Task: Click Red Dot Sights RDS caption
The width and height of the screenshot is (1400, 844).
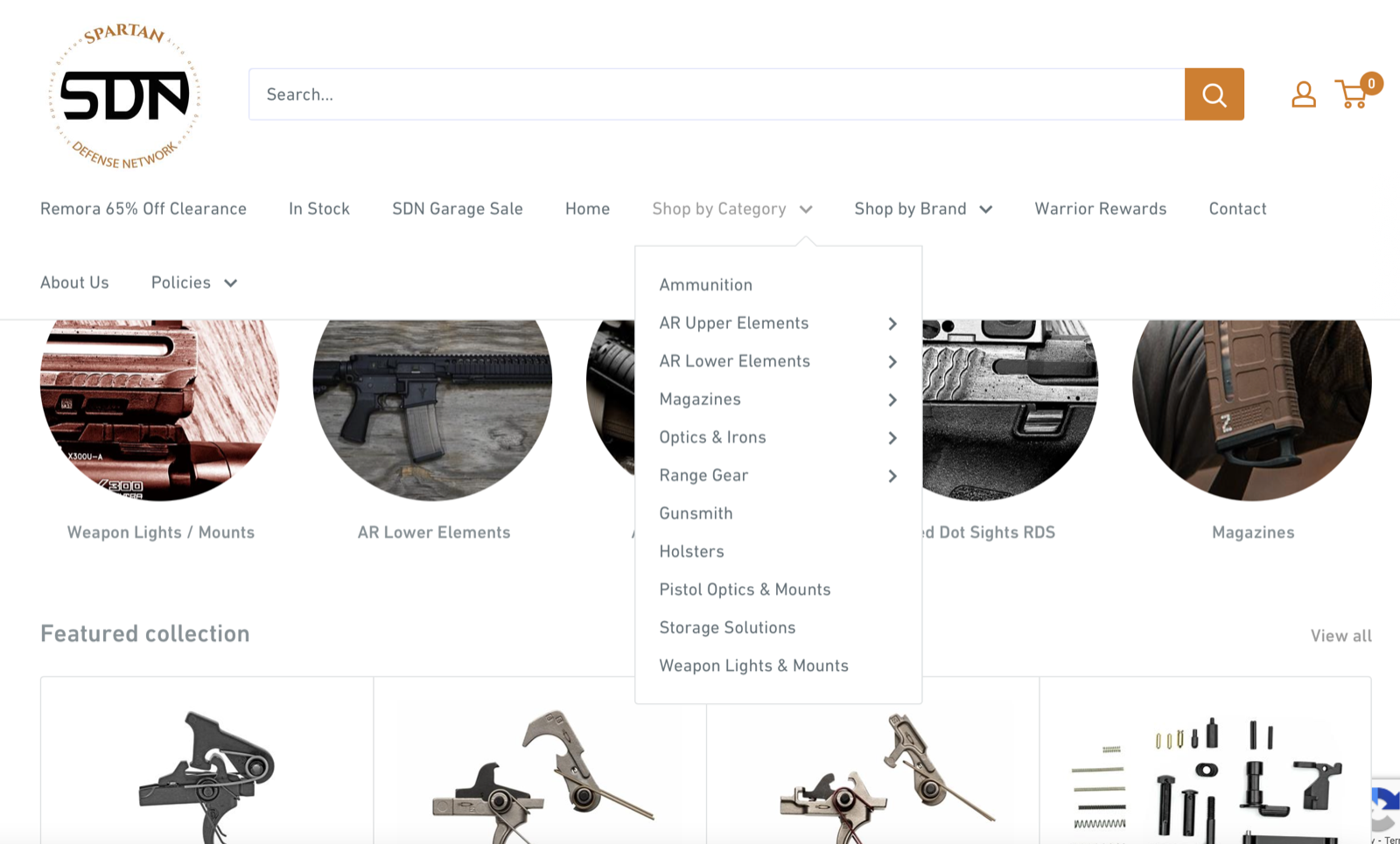Action: tap(989, 533)
